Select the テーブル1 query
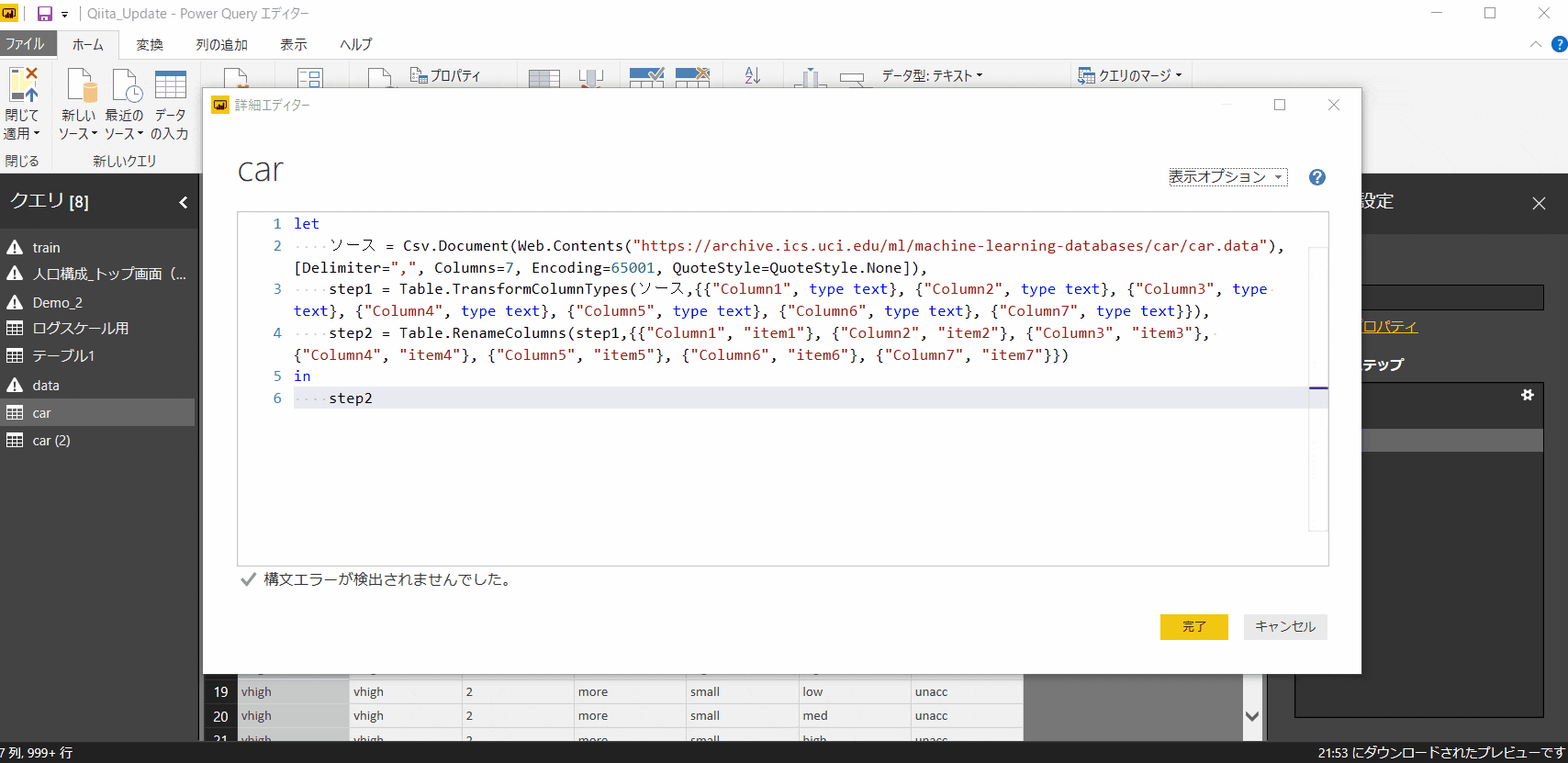 [x=97, y=355]
